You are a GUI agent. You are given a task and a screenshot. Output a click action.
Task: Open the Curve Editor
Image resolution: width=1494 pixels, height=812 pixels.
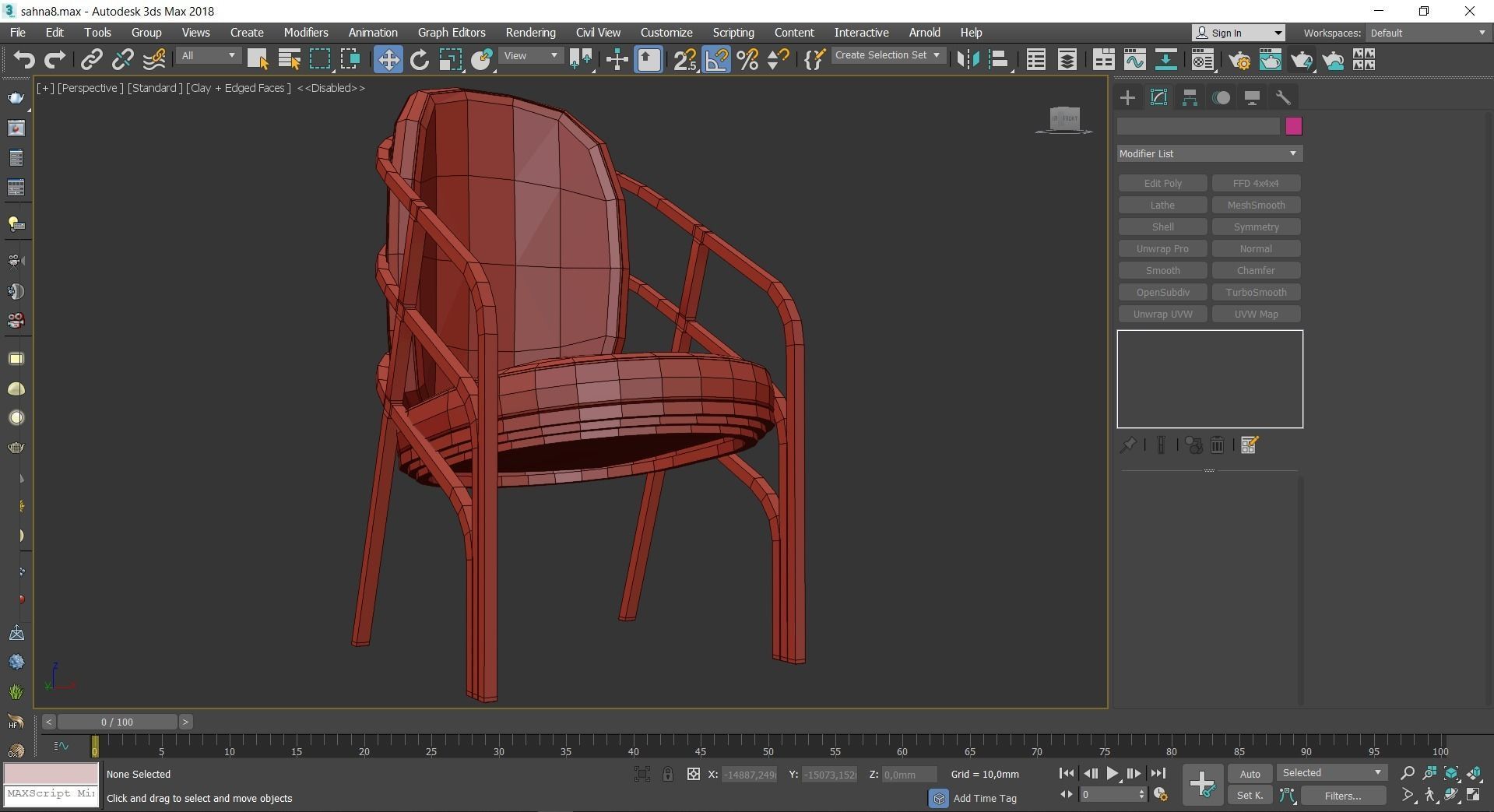tap(1134, 59)
